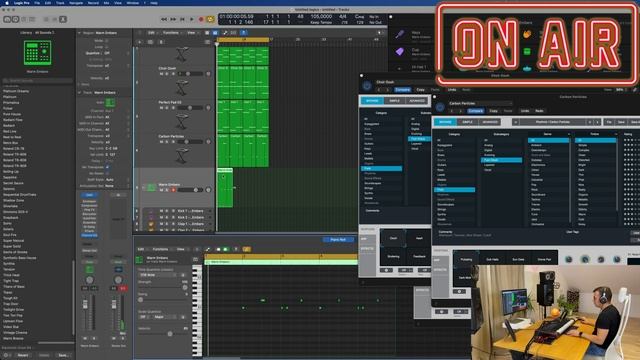Image resolution: width=640 pixels, height=360 pixels.
Task: Select SIMPLE tab in Carbon Particles plugin
Action: pos(467,122)
